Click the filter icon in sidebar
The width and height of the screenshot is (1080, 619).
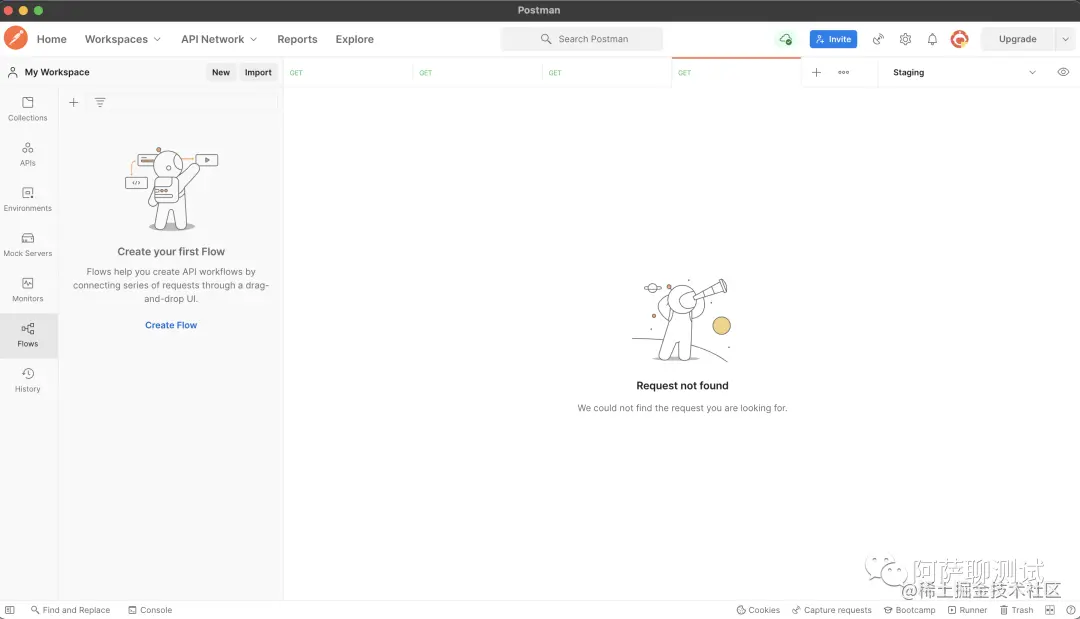(100, 103)
